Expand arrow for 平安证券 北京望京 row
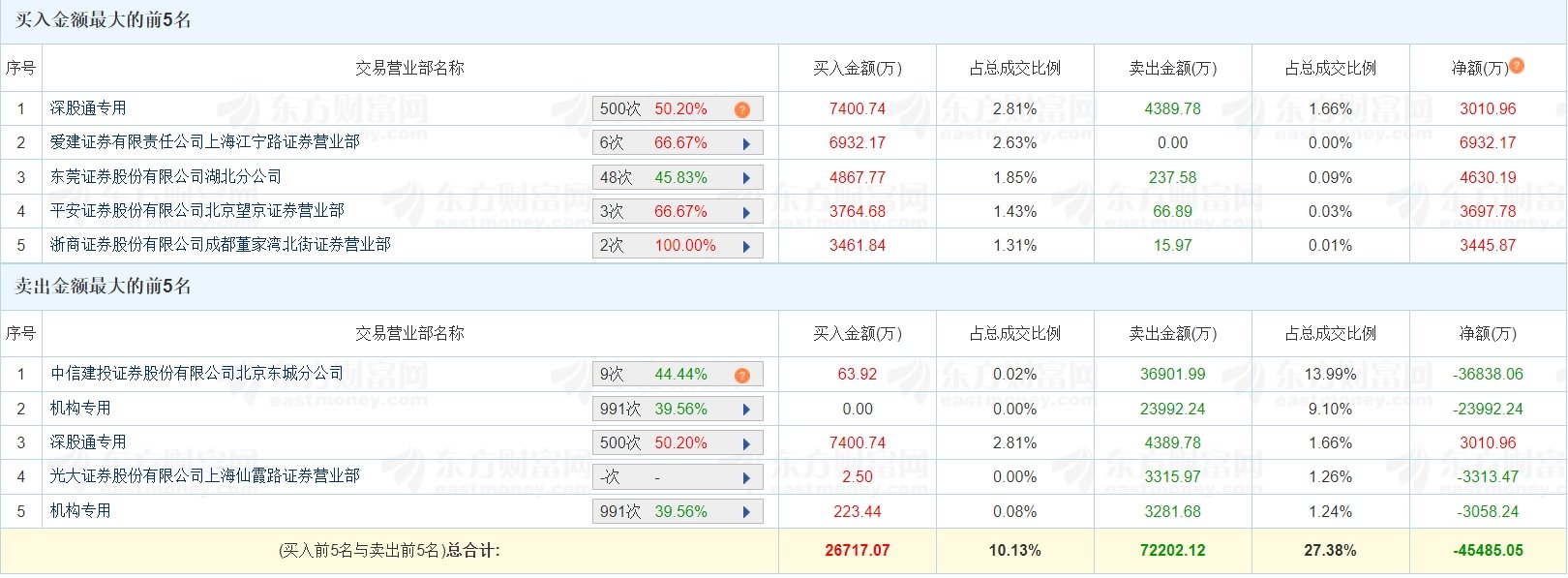The width and height of the screenshot is (1568, 578). (746, 212)
